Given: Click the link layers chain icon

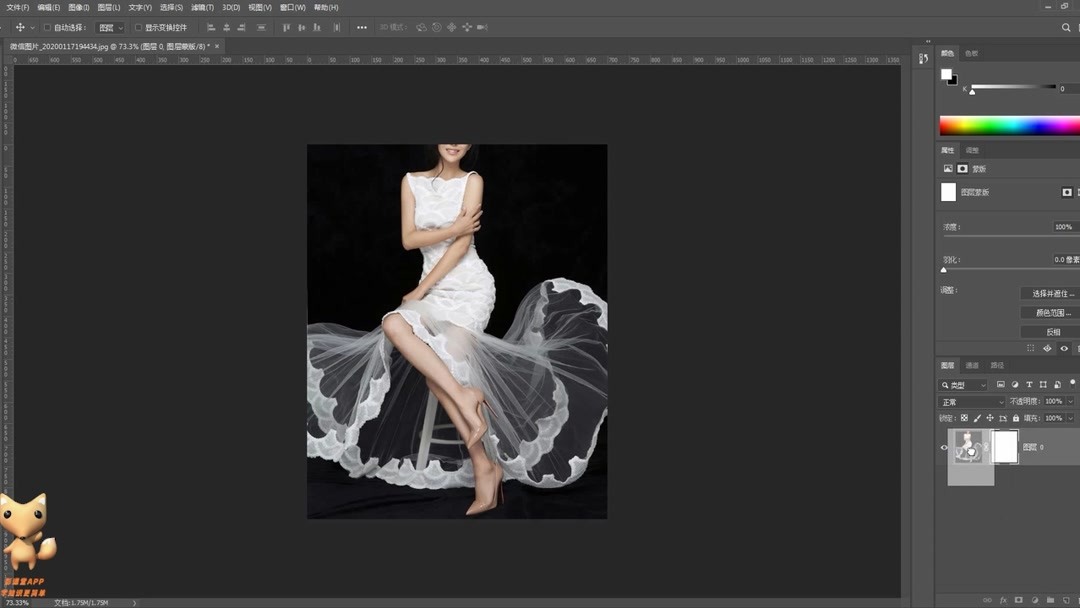Looking at the screenshot, I should [987, 600].
